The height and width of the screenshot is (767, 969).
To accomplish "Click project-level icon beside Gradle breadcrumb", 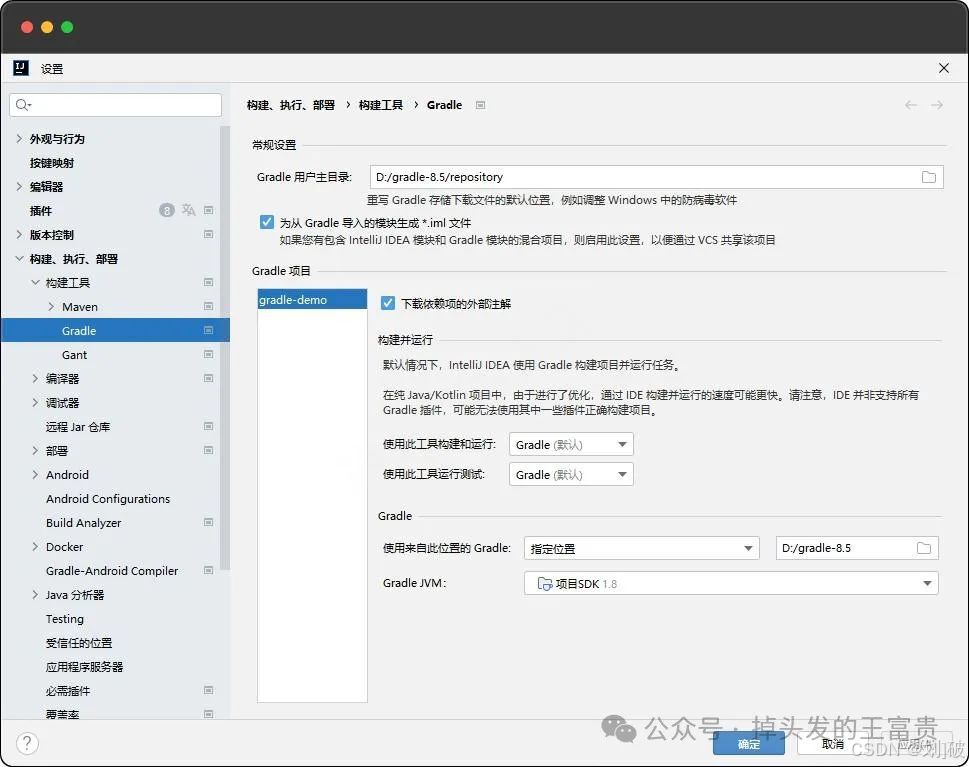I will coord(480,105).
